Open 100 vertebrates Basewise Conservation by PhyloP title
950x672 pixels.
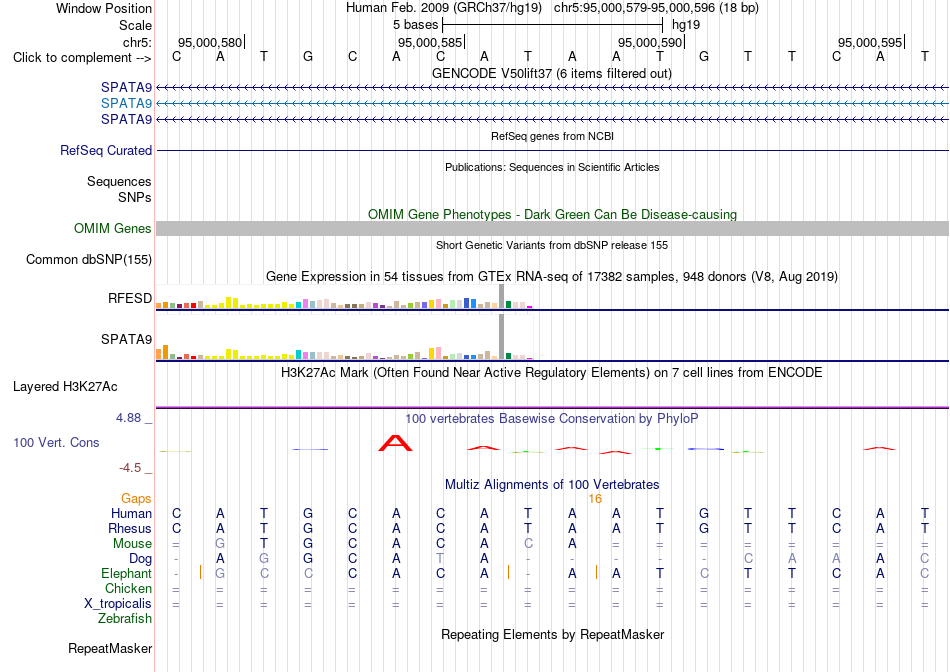(x=552, y=418)
